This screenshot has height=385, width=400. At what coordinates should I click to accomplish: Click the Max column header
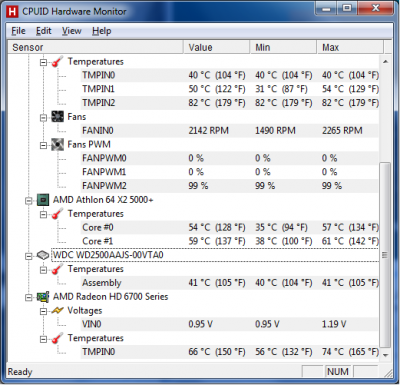350,47
